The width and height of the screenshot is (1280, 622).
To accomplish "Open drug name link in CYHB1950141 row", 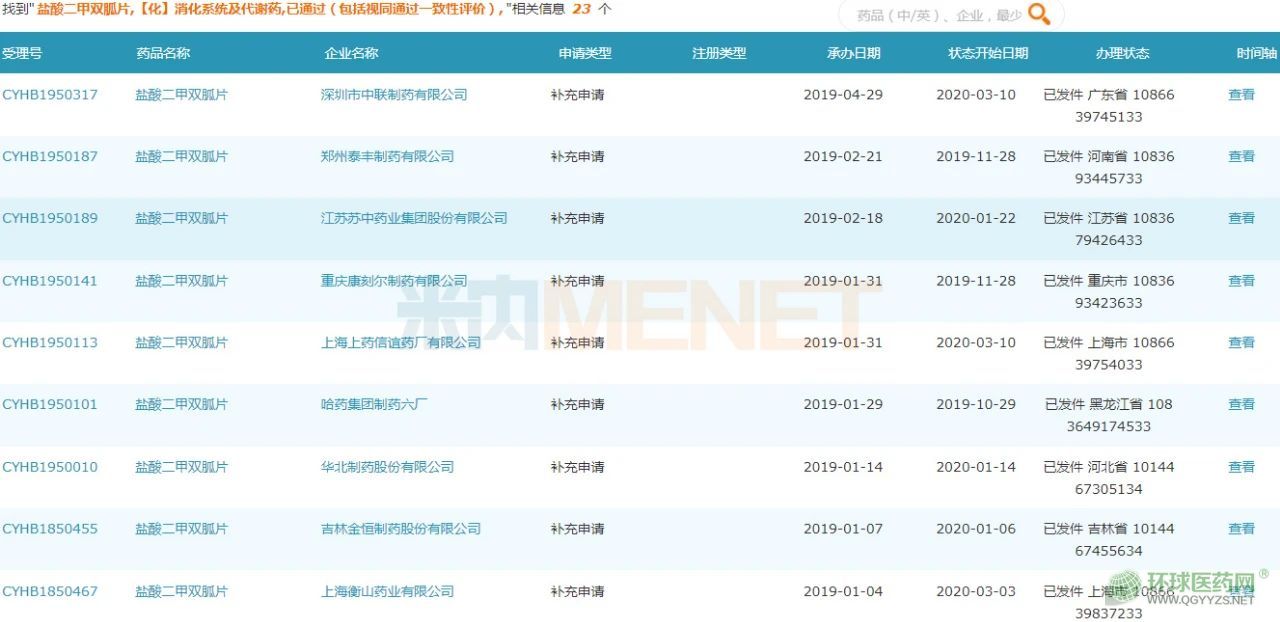I will click(x=181, y=281).
